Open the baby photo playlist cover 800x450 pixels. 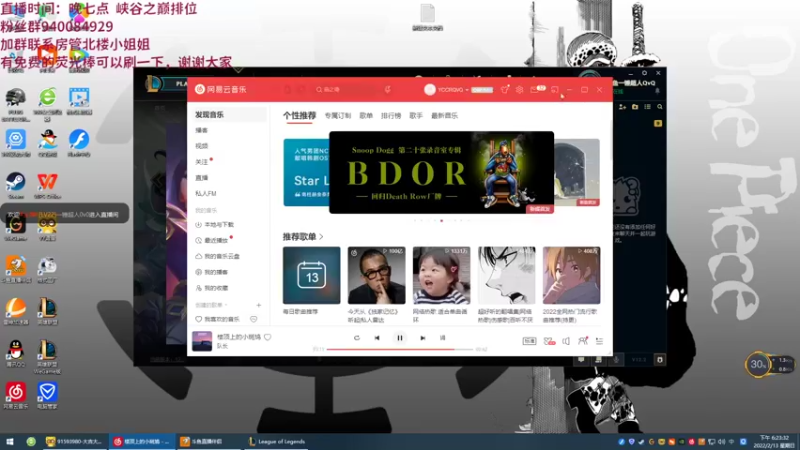[441, 276]
